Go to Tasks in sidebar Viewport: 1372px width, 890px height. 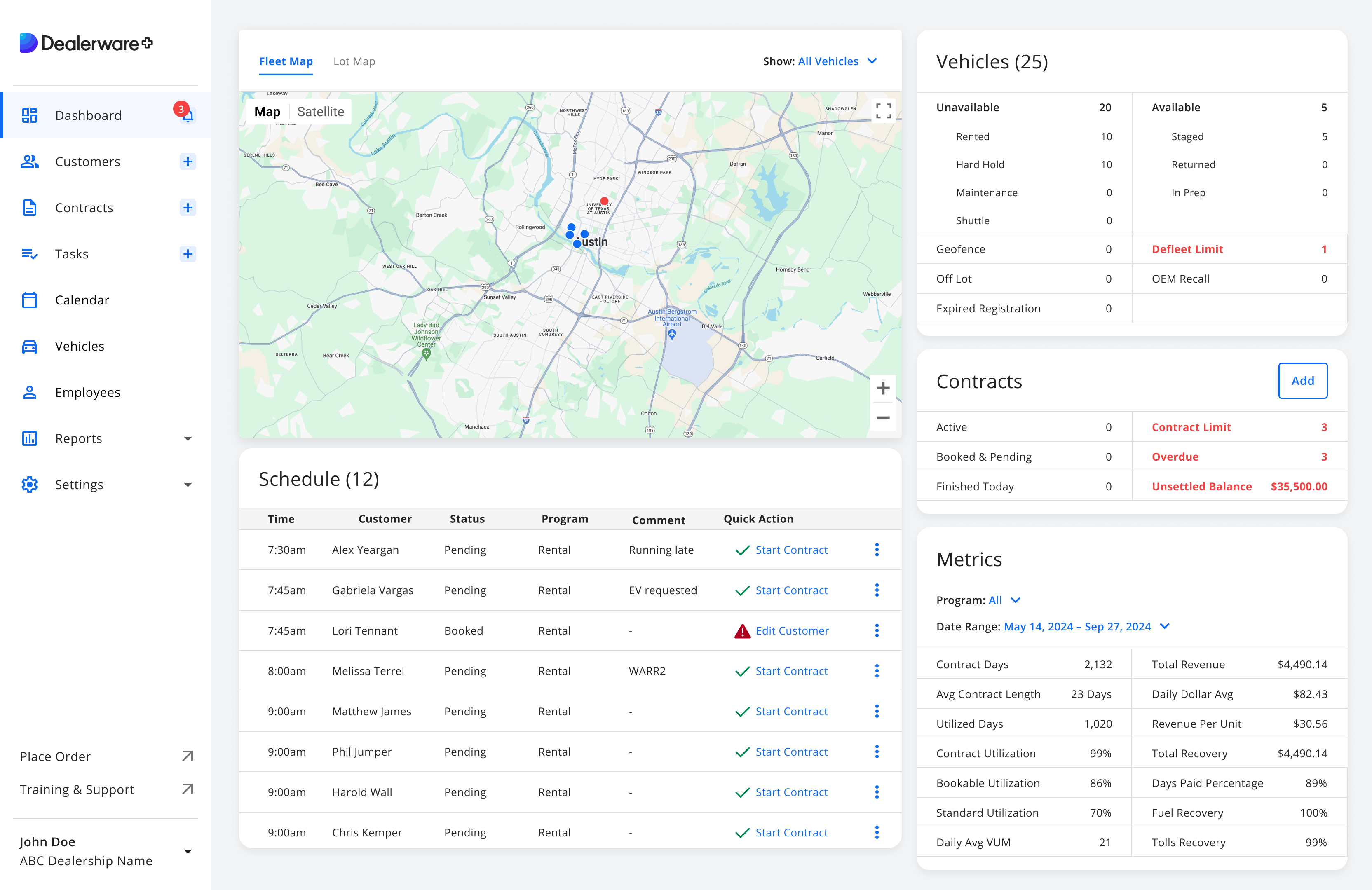(72, 254)
